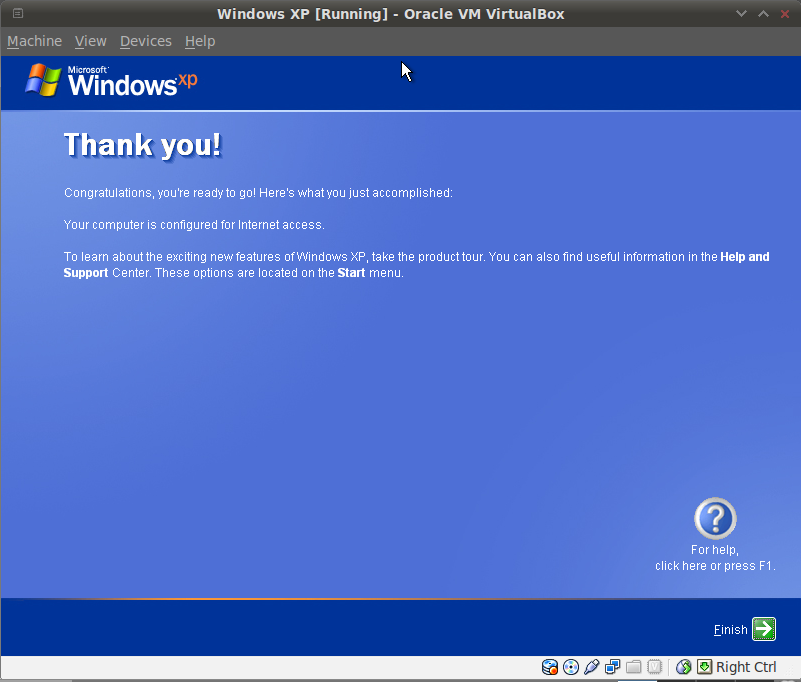Image resolution: width=801 pixels, height=682 pixels.
Task: Open the Machine menu
Action: pos(34,41)
